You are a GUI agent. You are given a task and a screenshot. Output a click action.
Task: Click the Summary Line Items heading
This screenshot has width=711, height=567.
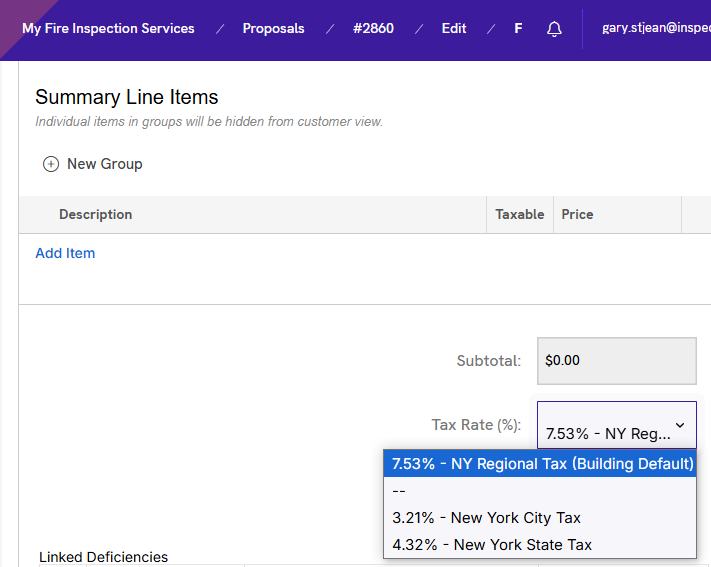127,97
